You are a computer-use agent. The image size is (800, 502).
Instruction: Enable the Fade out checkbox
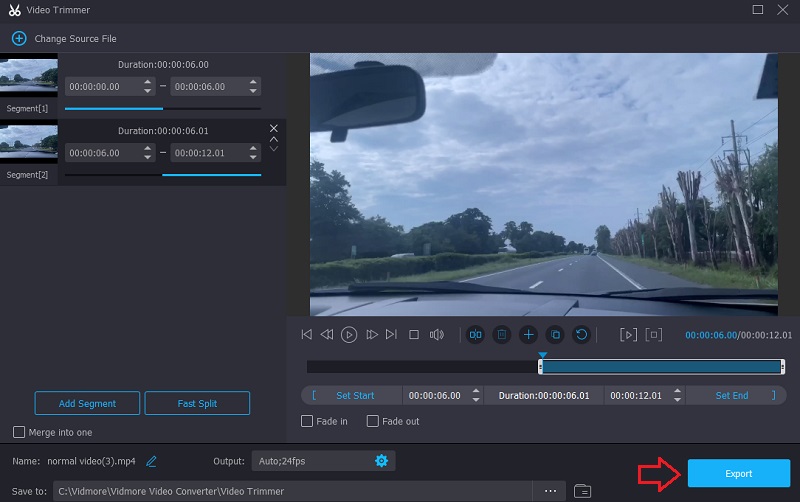click(x=373, y=422)
